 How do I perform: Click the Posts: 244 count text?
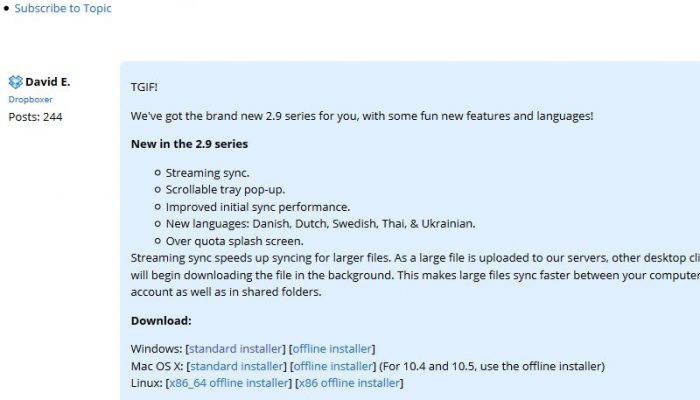click(35, 117)
